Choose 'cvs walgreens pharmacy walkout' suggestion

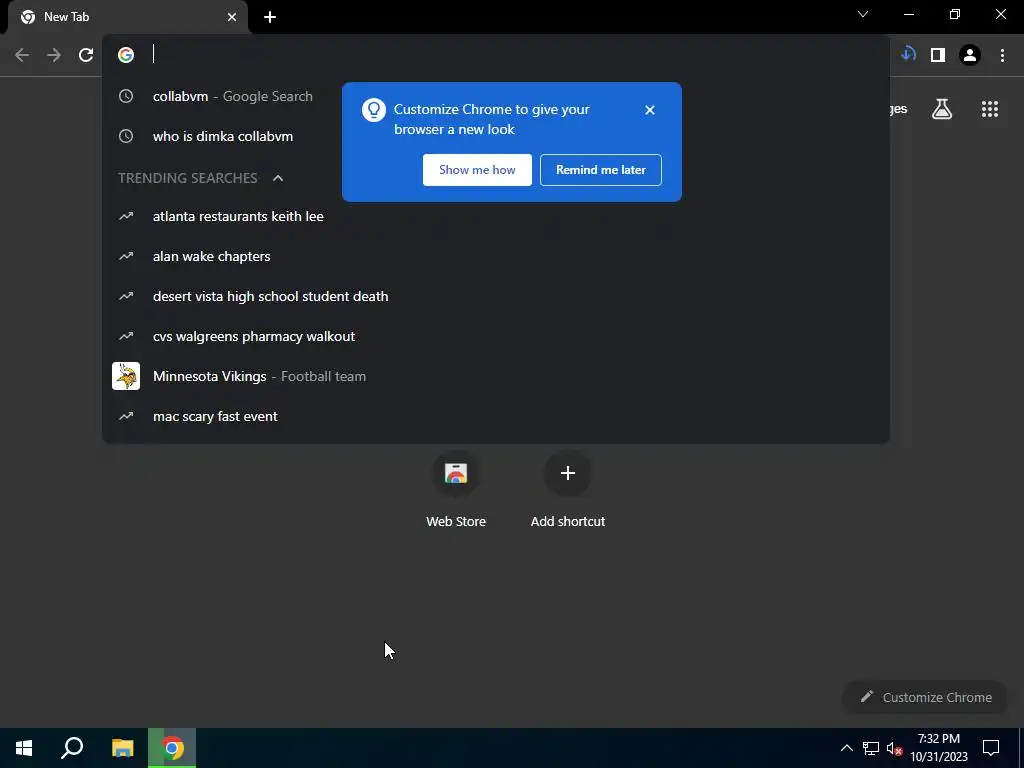pyautogui.click(x=496, y=336)
